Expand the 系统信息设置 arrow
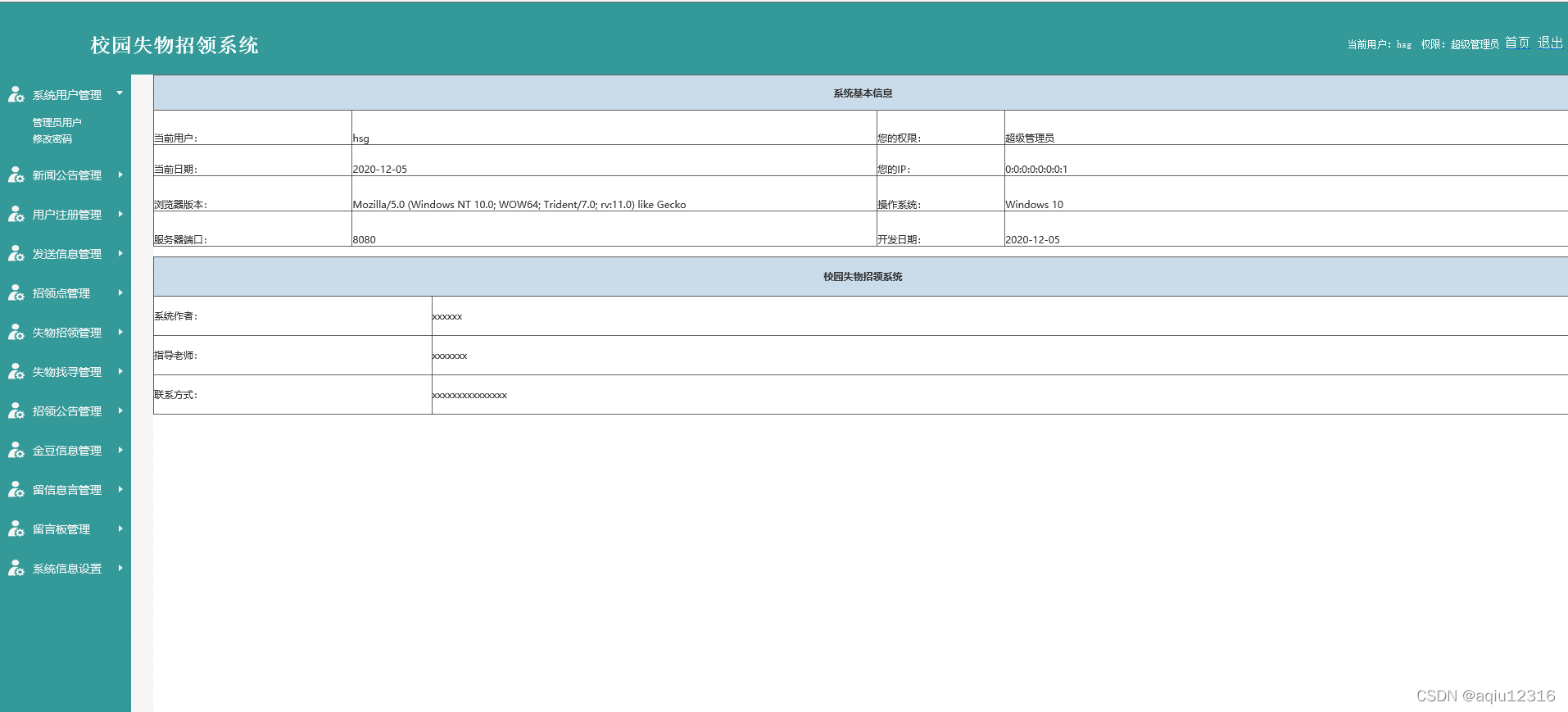This screenshot has width=1568, height=712. 120,568
